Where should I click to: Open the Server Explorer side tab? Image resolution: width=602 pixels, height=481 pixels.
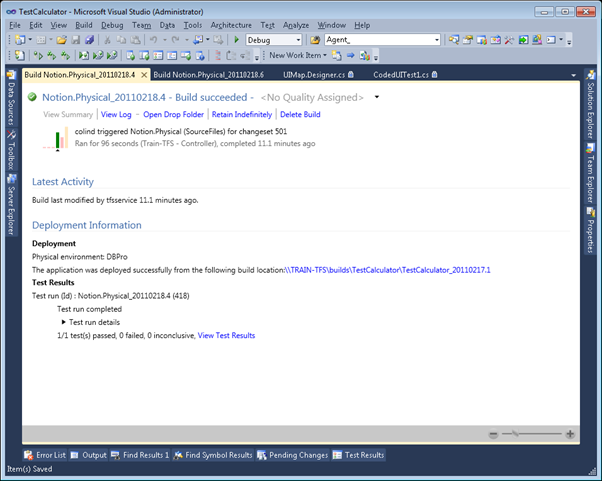click(11, 205)
